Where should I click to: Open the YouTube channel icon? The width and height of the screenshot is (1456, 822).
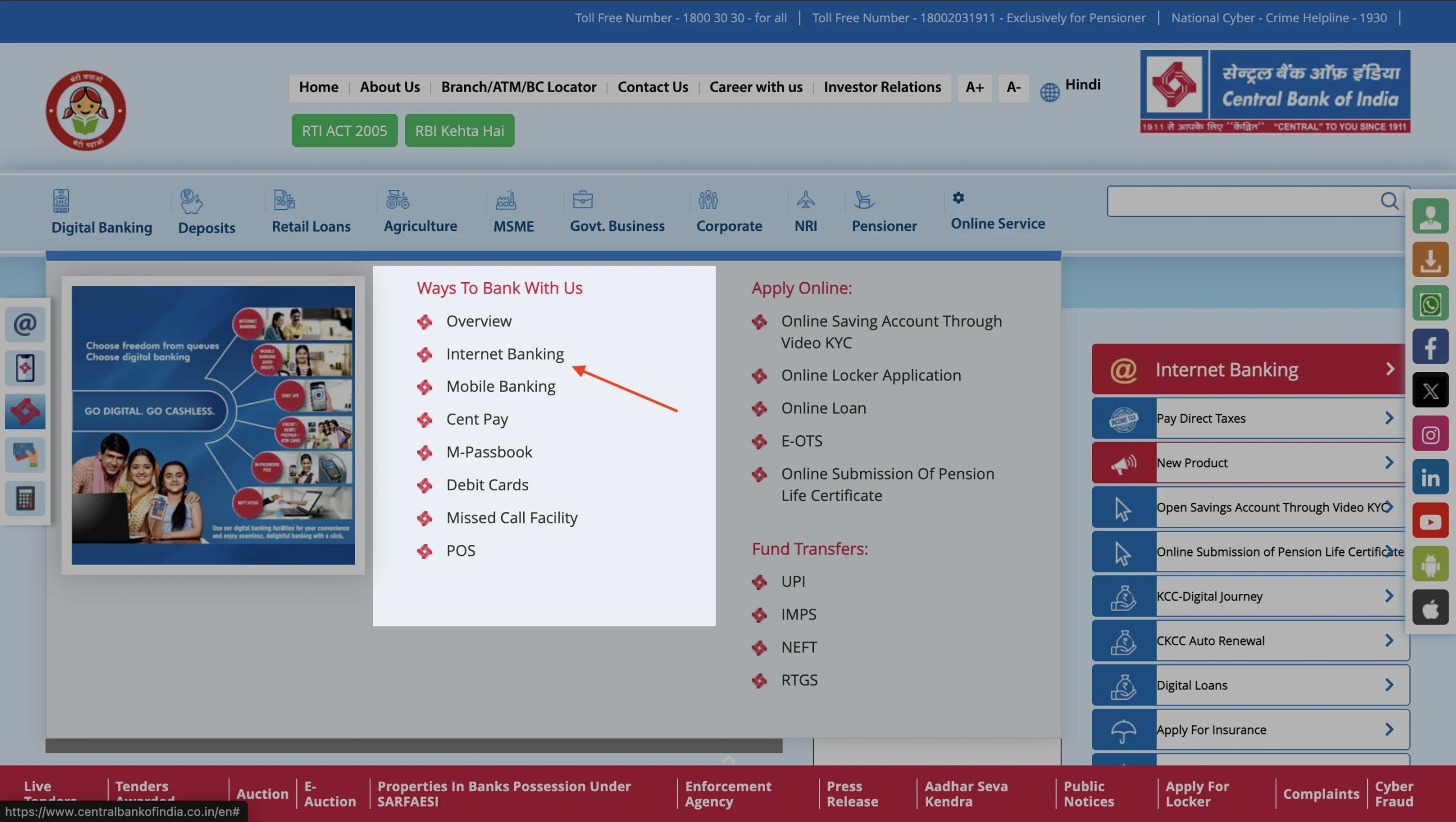pyautogui.click(x=1430, y=521)
